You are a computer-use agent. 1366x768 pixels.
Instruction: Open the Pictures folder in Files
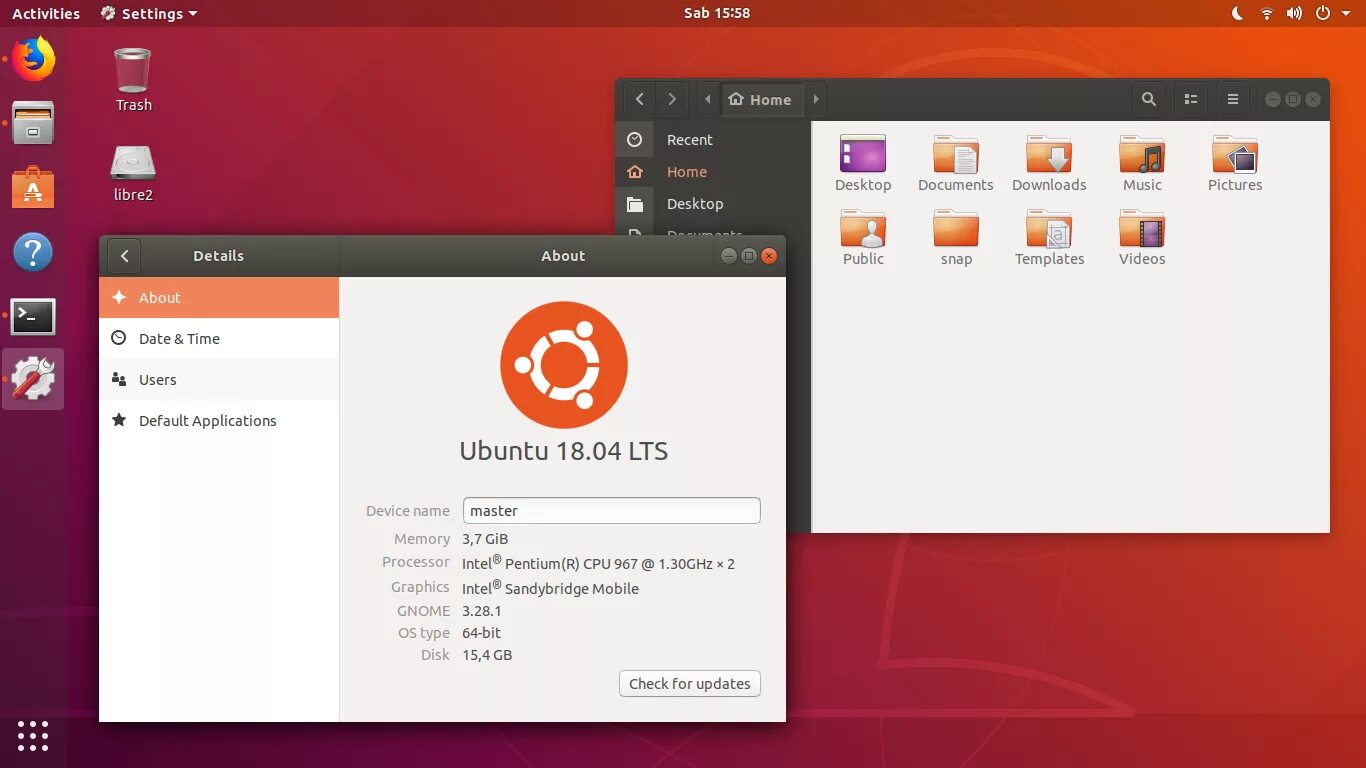pos(1235,163)
